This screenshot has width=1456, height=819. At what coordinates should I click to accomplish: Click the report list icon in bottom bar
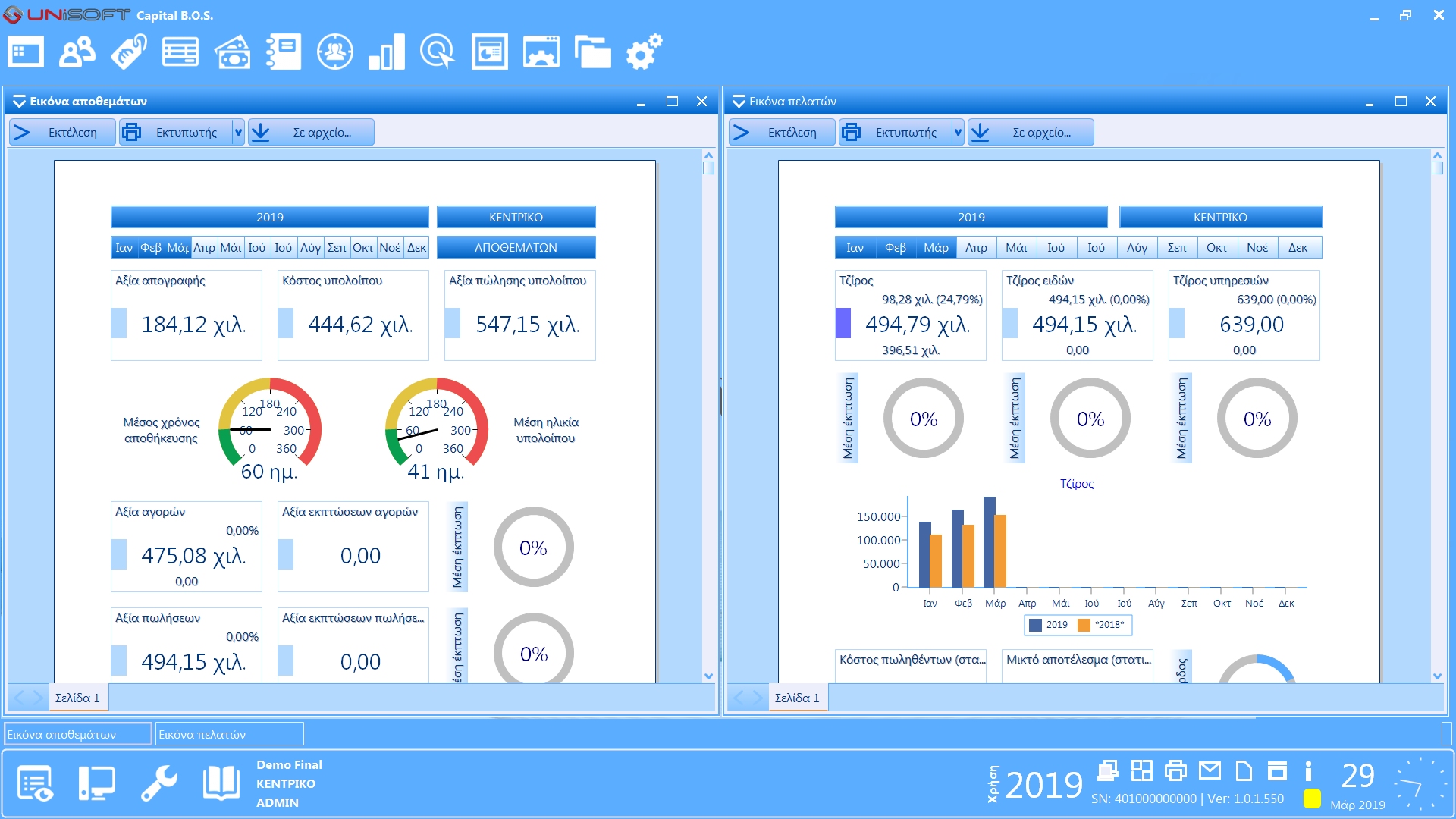35,783
